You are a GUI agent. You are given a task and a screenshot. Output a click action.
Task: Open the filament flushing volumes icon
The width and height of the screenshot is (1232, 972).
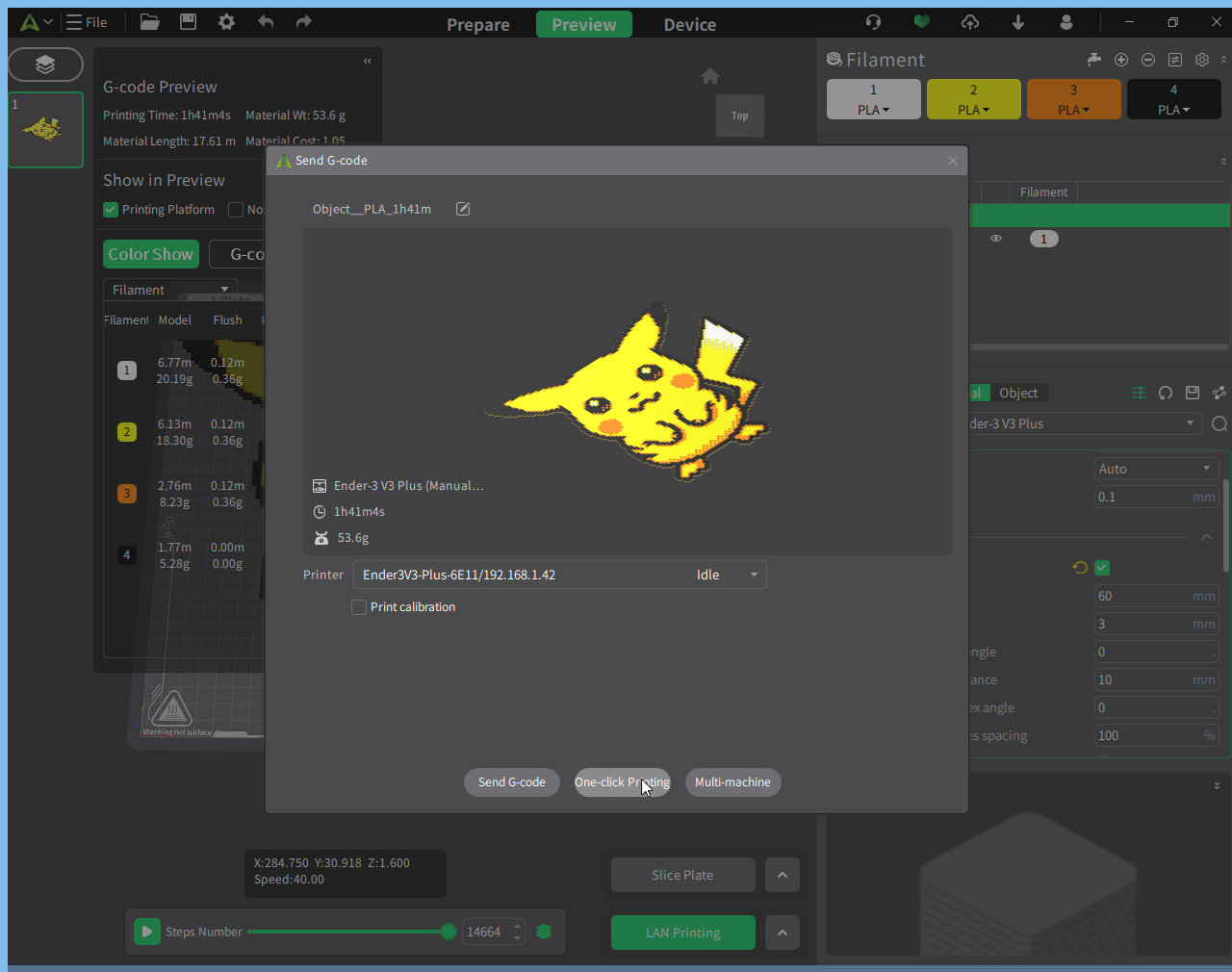1093,60
